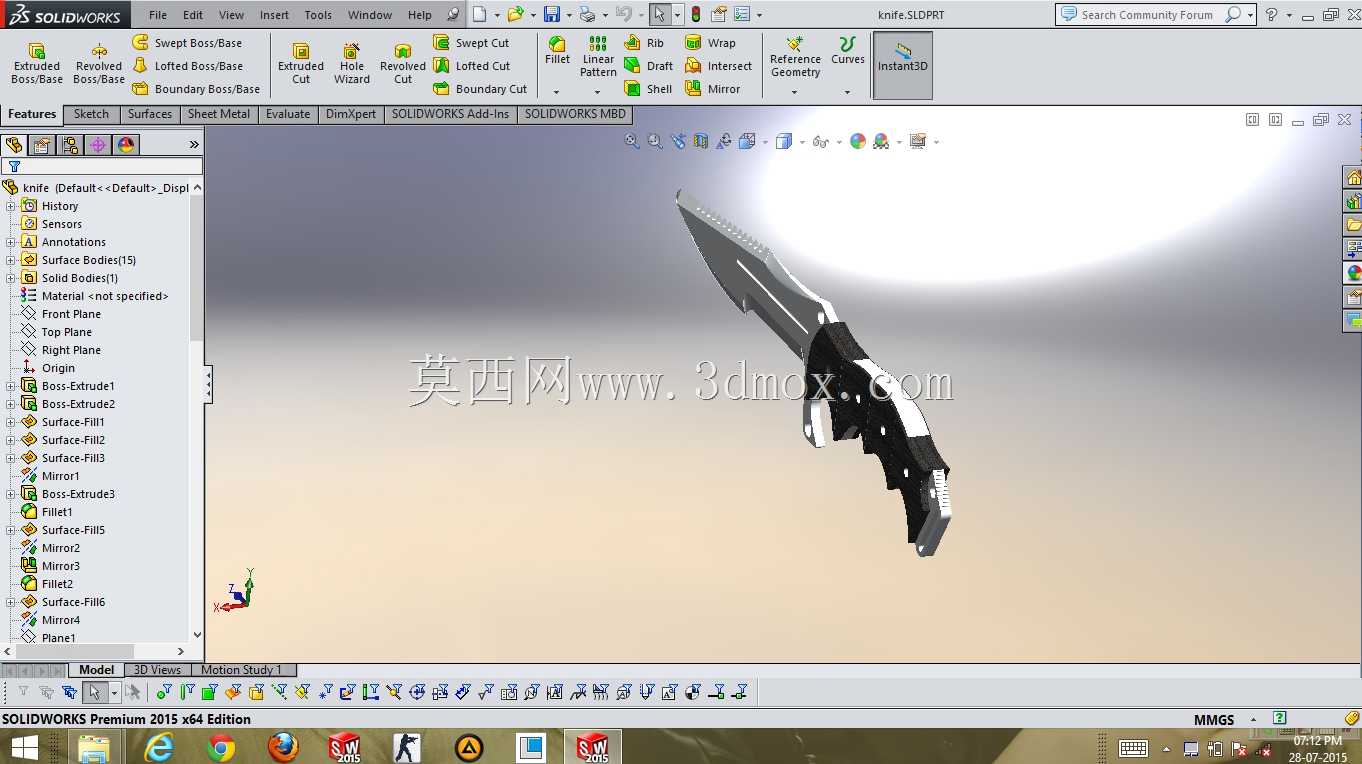The height and width of the screenshot is (764, 1362).
Task: Open the Tools menu
Action: tap(318, 15)
